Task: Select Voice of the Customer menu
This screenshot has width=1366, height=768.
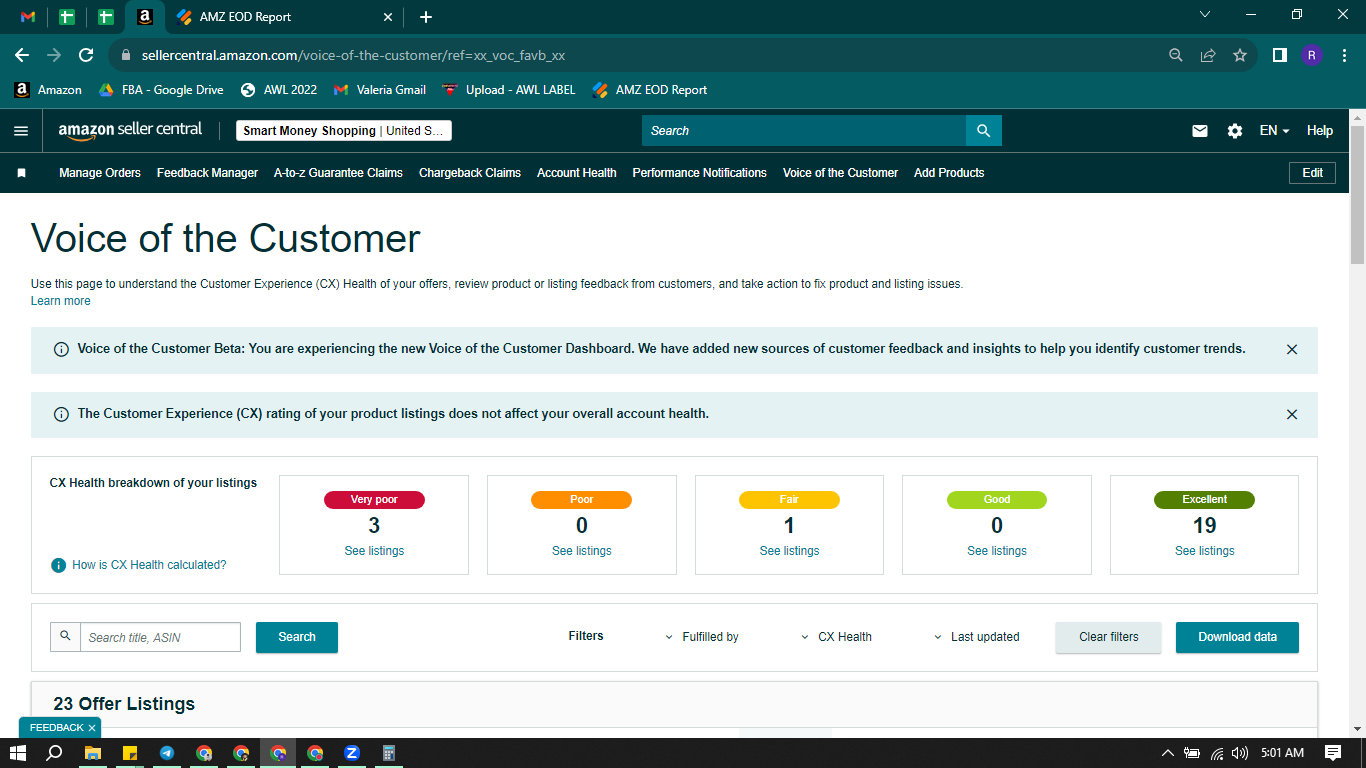Action: click(x=840, y=173)
